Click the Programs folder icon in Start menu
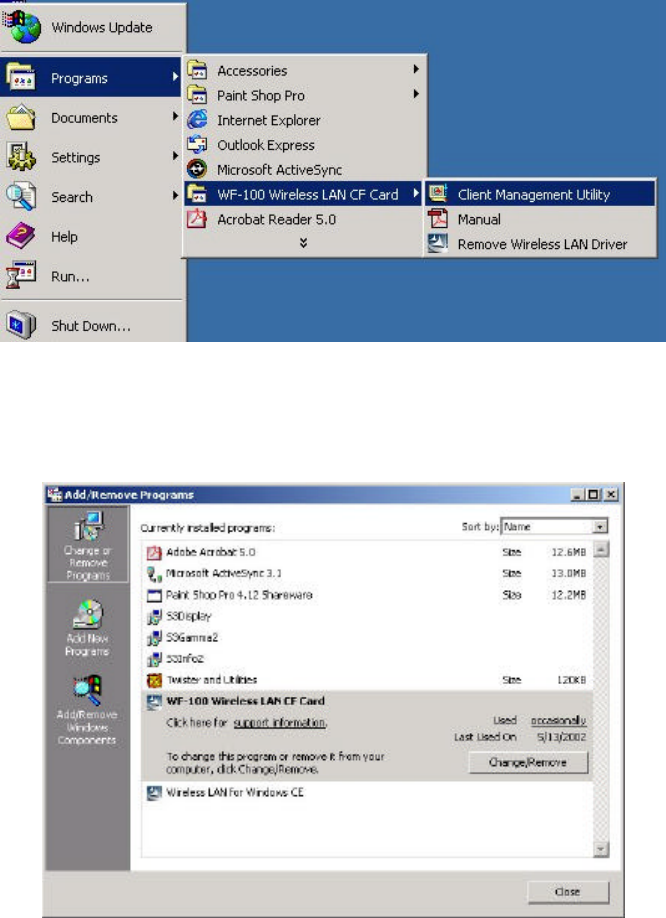This screenshot has height=918, width=666. tap(21, 77)
